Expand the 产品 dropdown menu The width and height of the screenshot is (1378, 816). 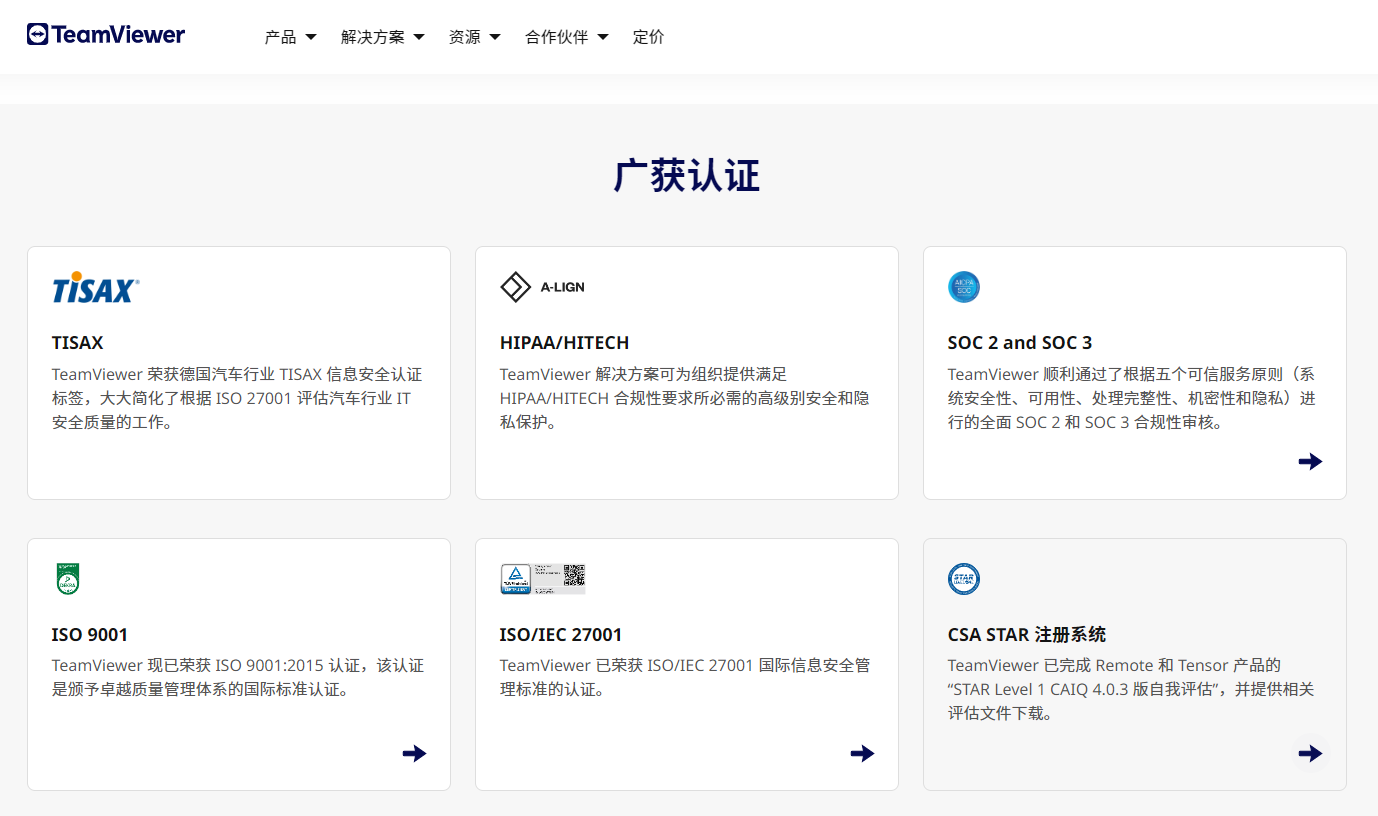(290, 37)
